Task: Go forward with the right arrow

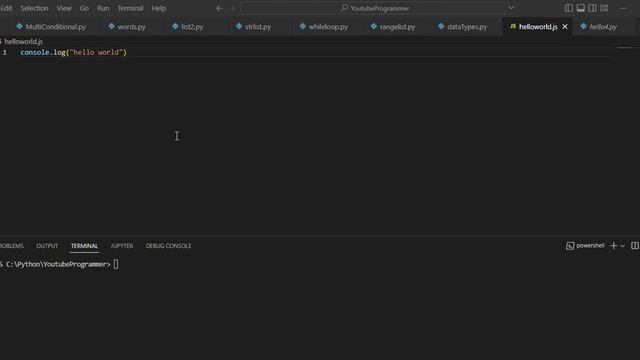Action: [x=233, y=8]
